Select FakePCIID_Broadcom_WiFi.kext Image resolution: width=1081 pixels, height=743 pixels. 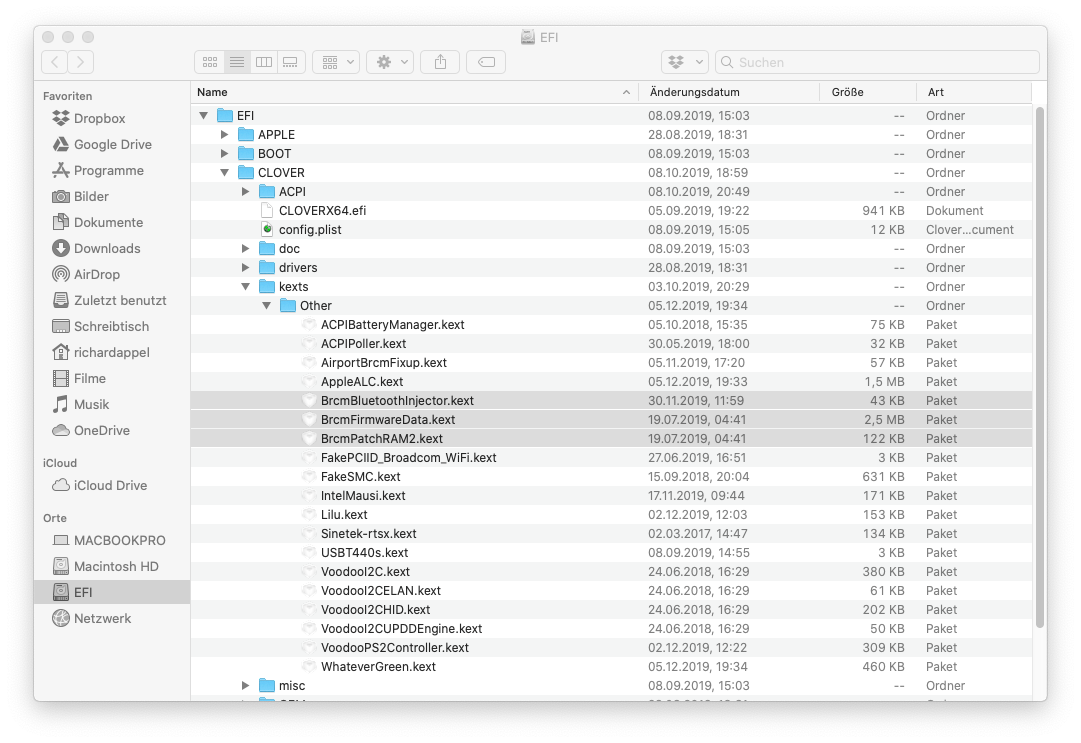pyautogui.click(x=612, y=458)
